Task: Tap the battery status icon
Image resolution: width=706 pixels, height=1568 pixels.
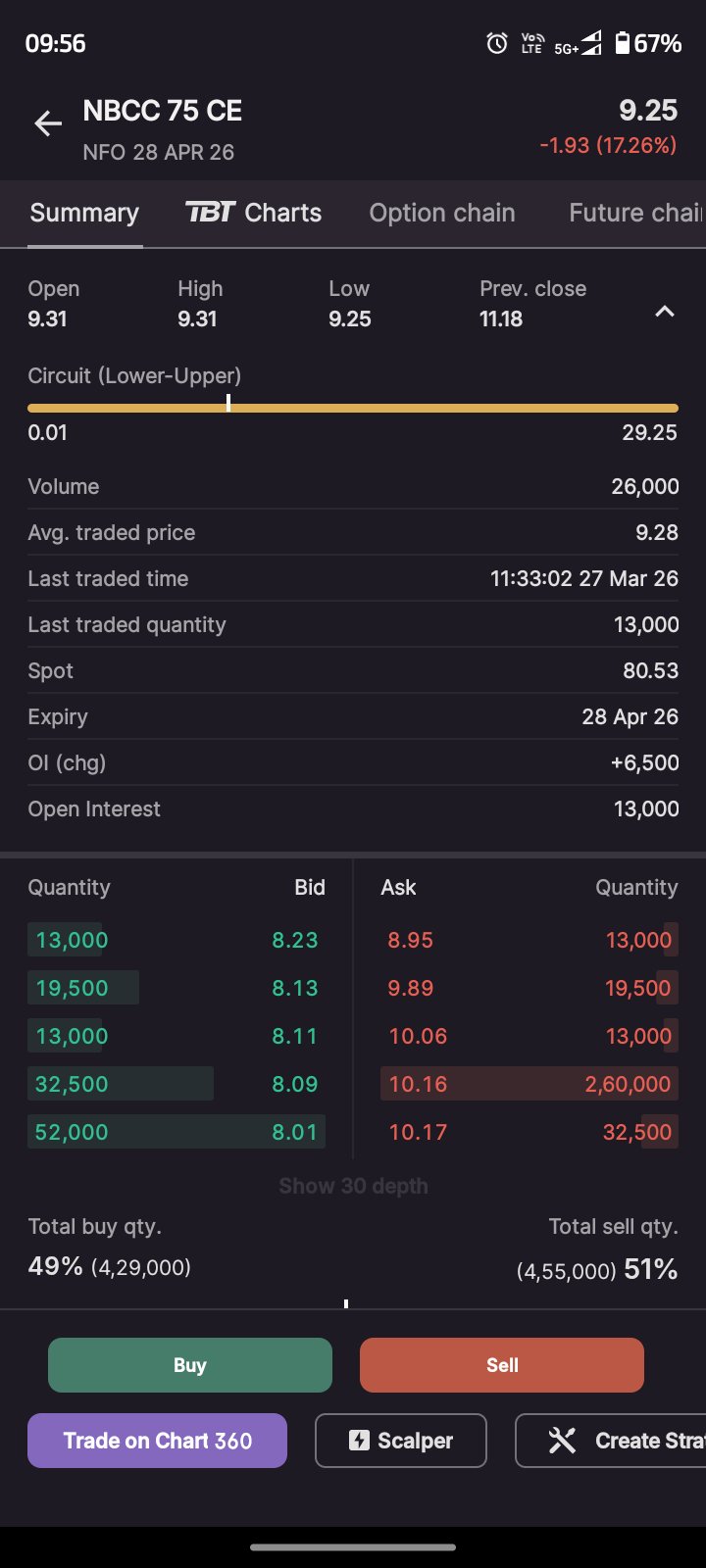Action: (623, 43)
